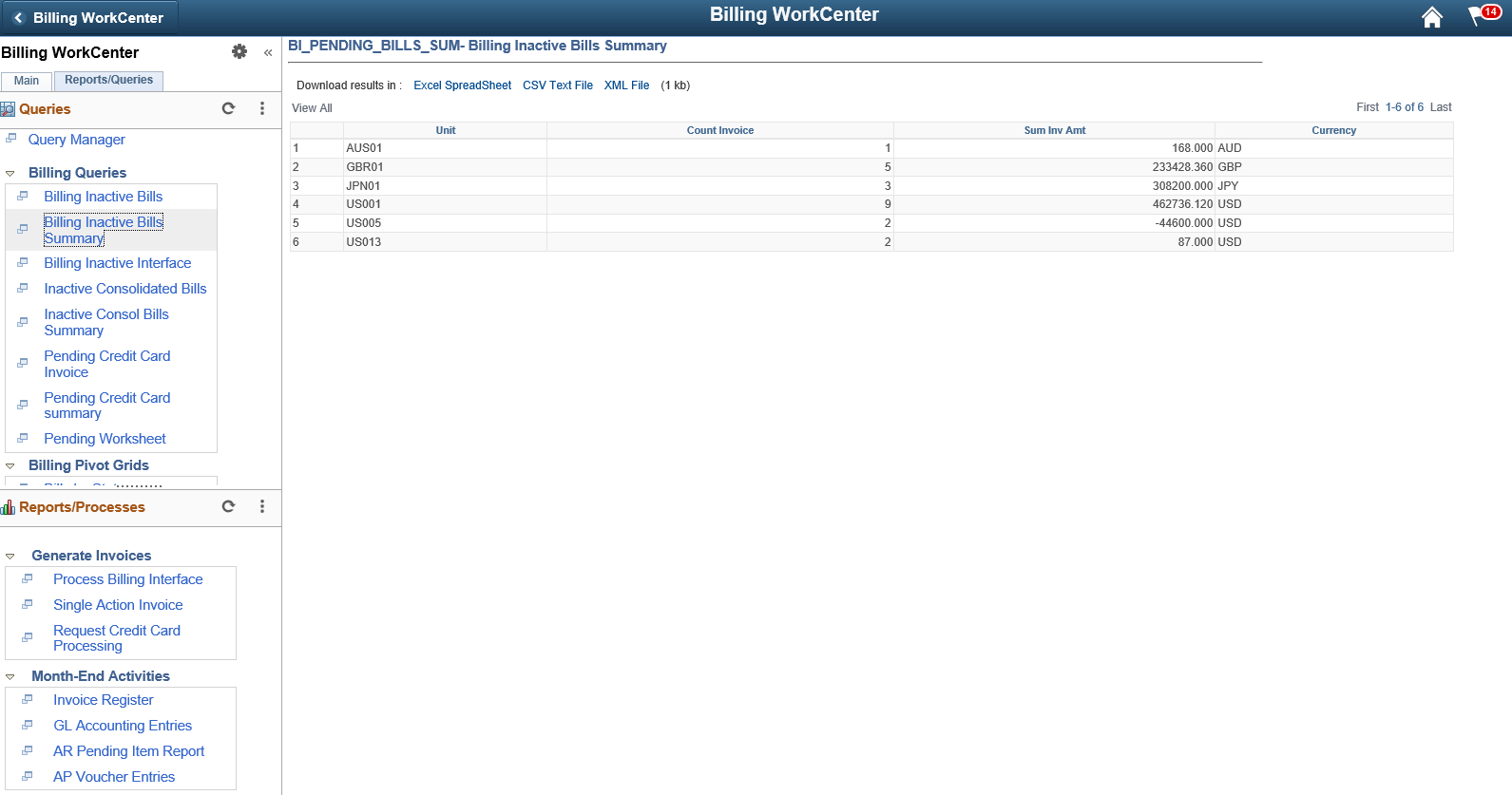The image size is (1512, 795).
Task: Open AR Pending Item Report link
Action: 129,751
